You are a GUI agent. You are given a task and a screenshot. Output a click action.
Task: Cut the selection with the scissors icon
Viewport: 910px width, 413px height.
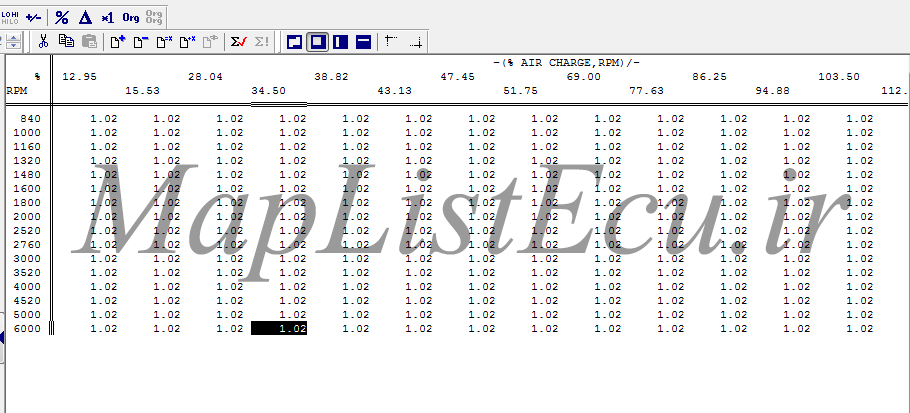(x=43, y=41)
